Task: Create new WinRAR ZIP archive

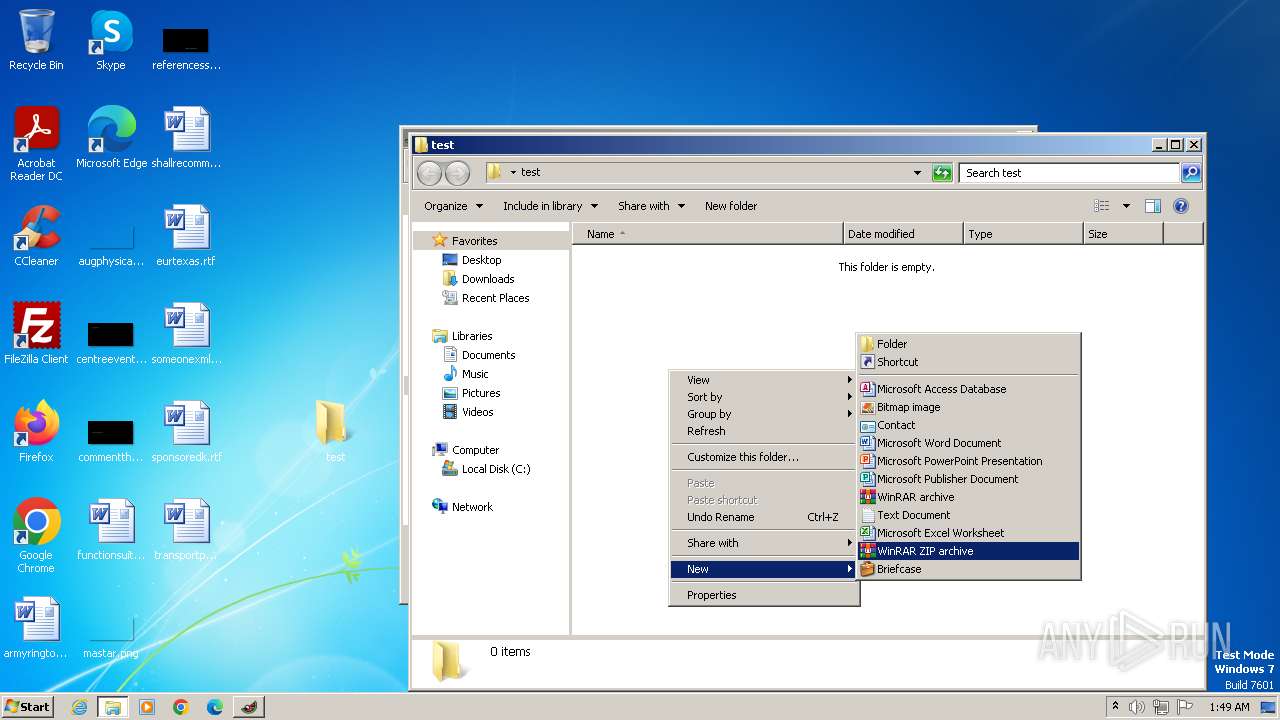Action: 969,551
